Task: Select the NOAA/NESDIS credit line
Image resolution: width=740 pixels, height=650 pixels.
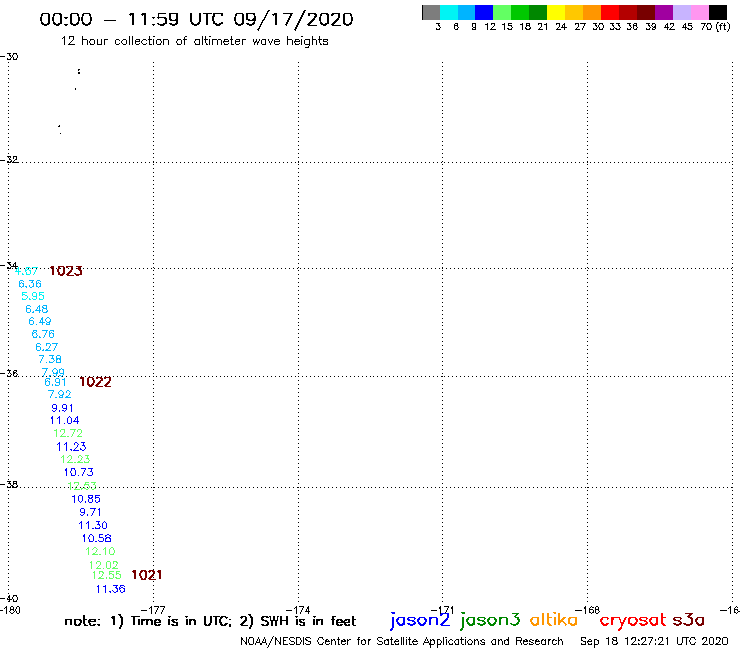Action: [x=402, y=642]
